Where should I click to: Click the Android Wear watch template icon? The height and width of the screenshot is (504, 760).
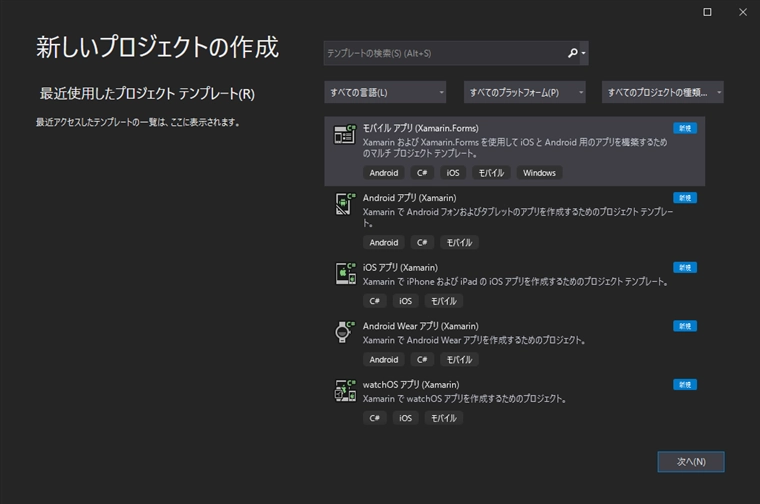tap(345, 332)
